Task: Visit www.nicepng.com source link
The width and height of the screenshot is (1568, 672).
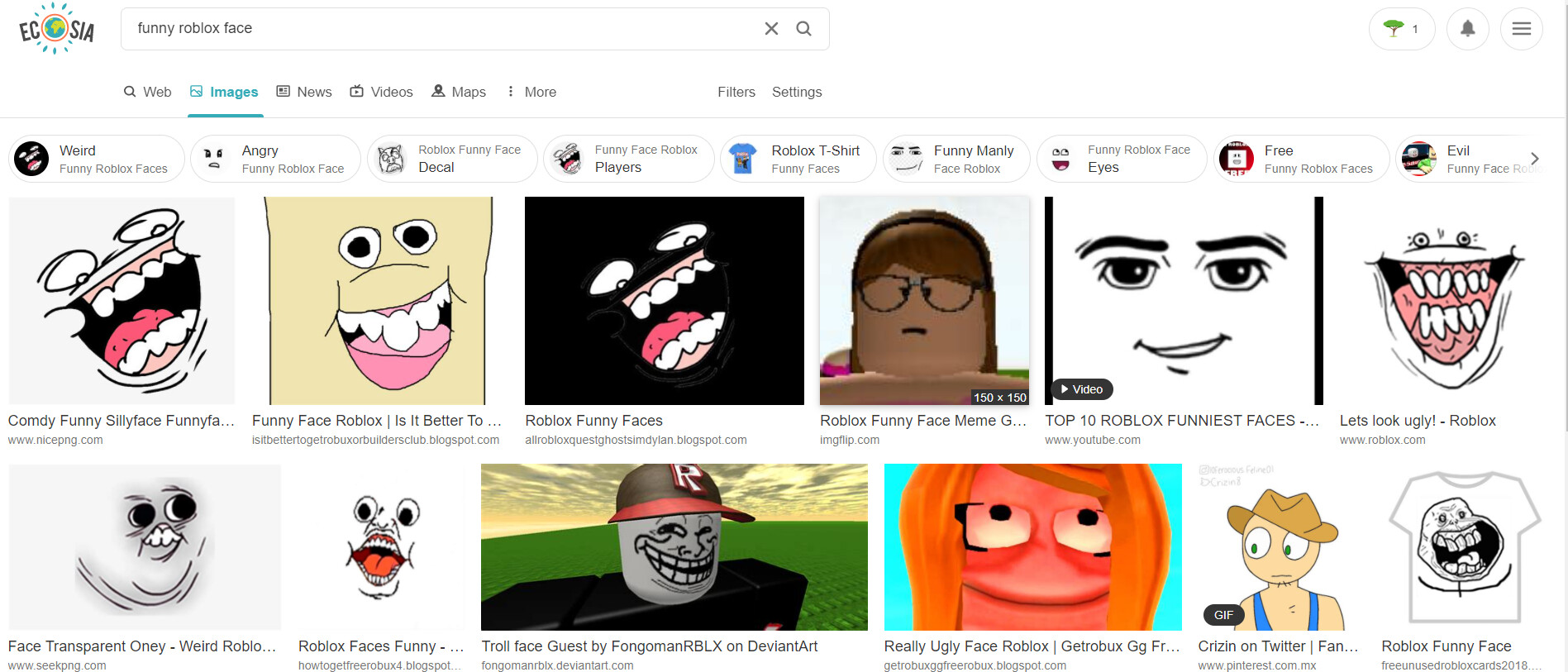Action: [55, 441]
